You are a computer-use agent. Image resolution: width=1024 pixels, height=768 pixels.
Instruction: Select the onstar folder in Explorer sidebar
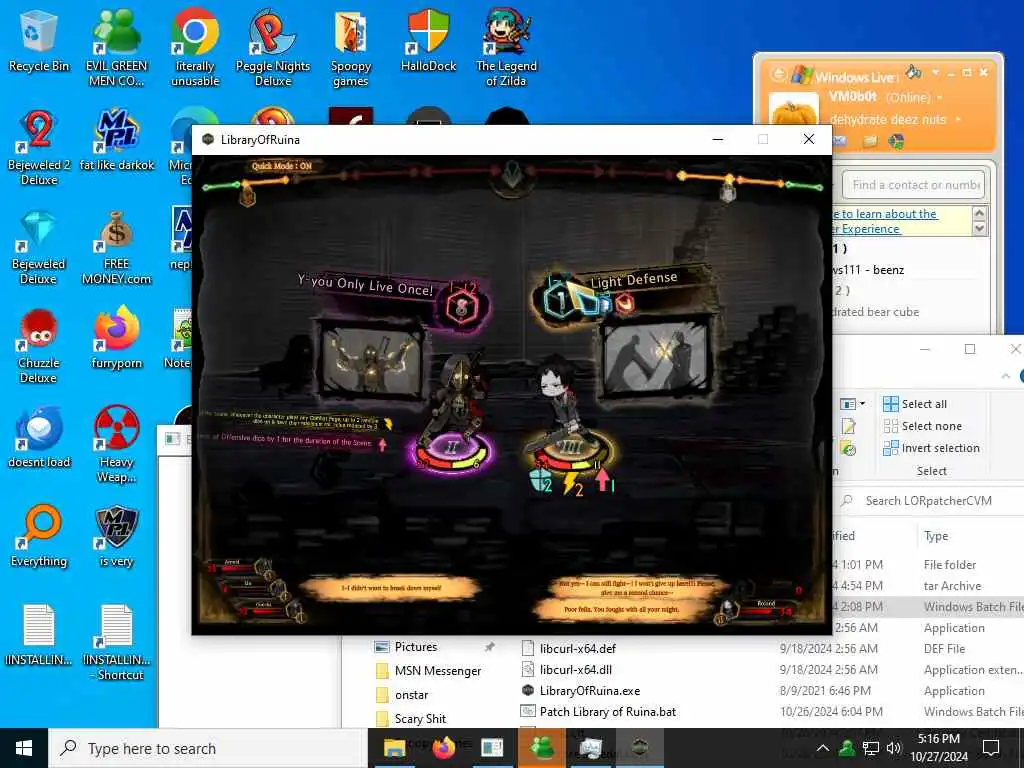(x=402, y=695)
